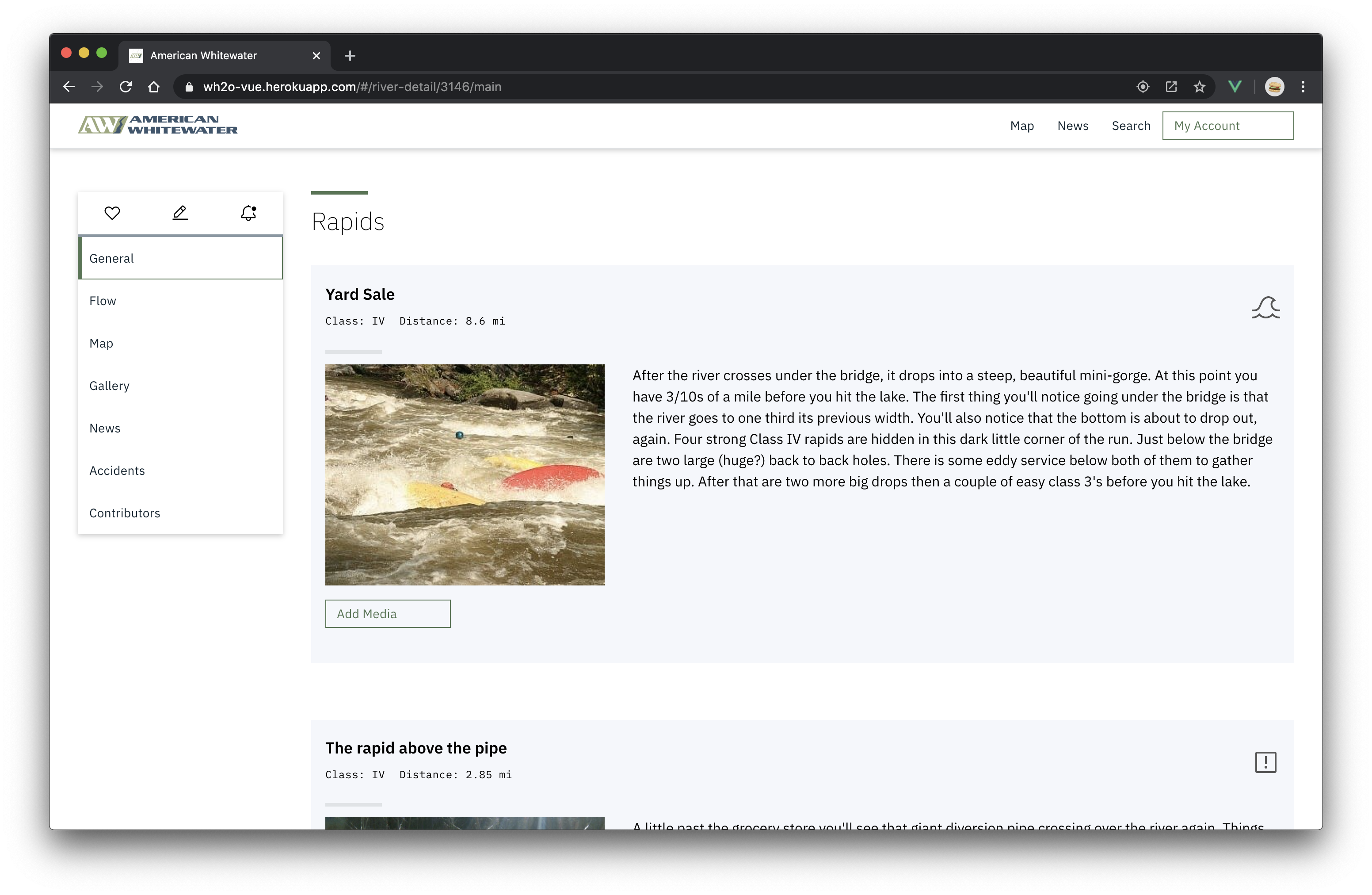Click the browser forward arrow
The width and height of the screenshot is (1372, 895).
click(97, 87)
